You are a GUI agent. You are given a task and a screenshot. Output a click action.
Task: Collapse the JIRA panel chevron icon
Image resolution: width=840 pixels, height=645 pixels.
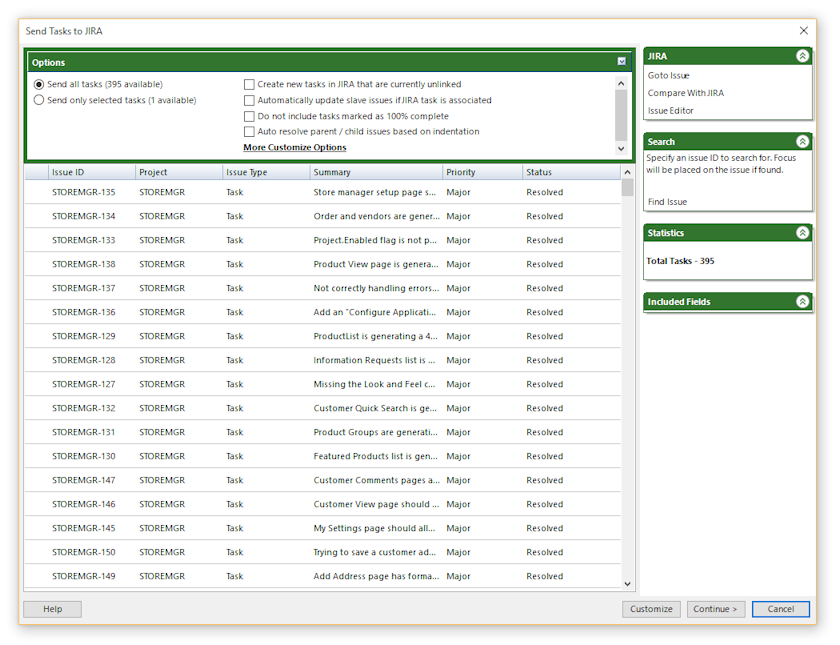(802, 56)
